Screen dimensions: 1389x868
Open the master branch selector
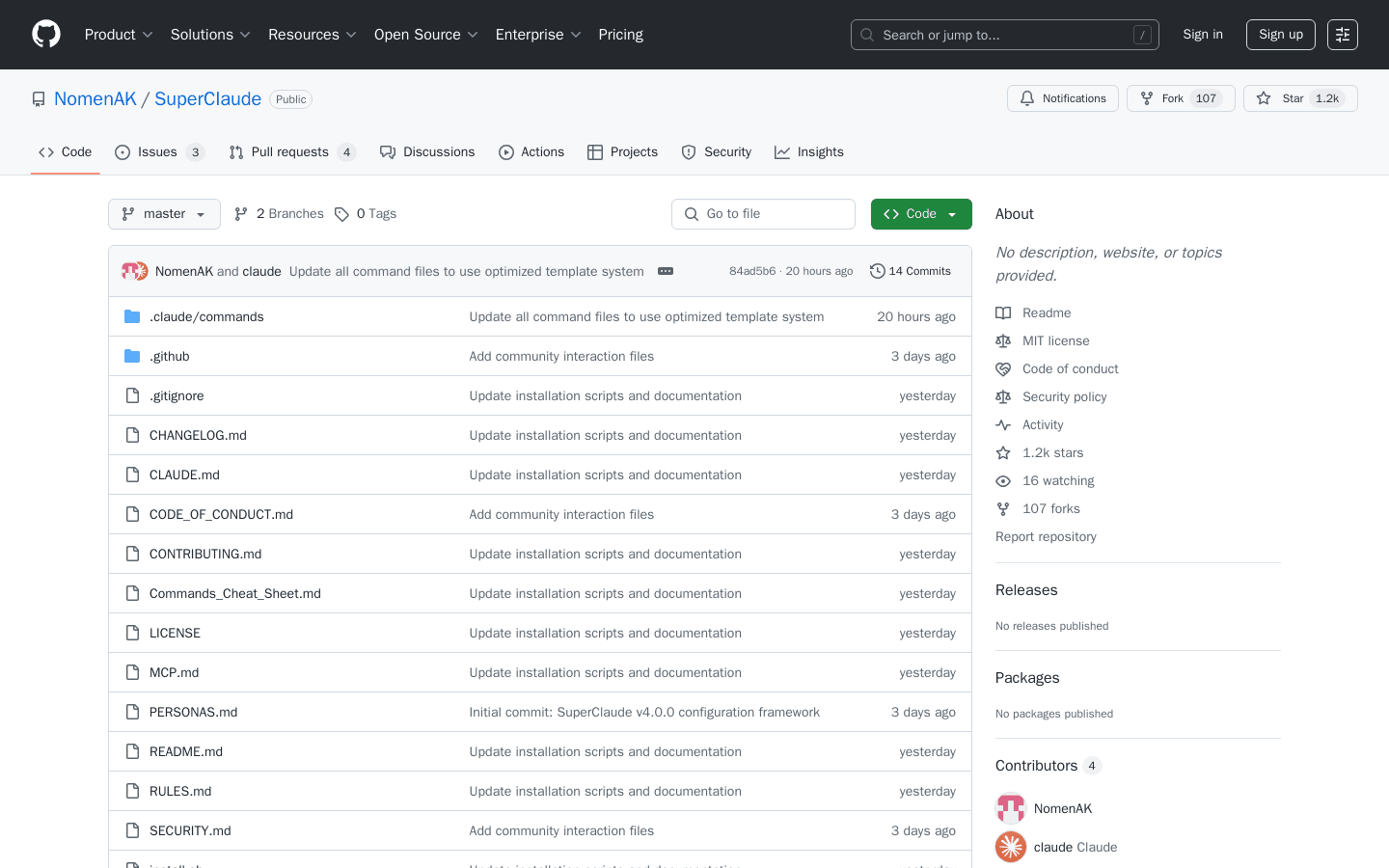point(164,213)
